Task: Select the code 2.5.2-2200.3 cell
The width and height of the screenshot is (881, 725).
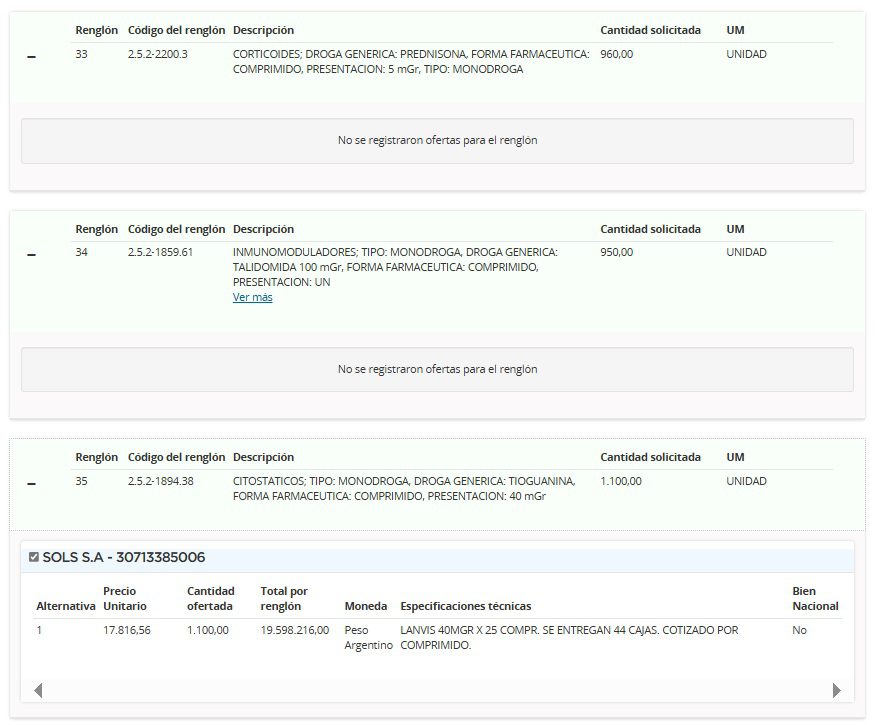Action: pyautogui.click(x=157, y=54)
